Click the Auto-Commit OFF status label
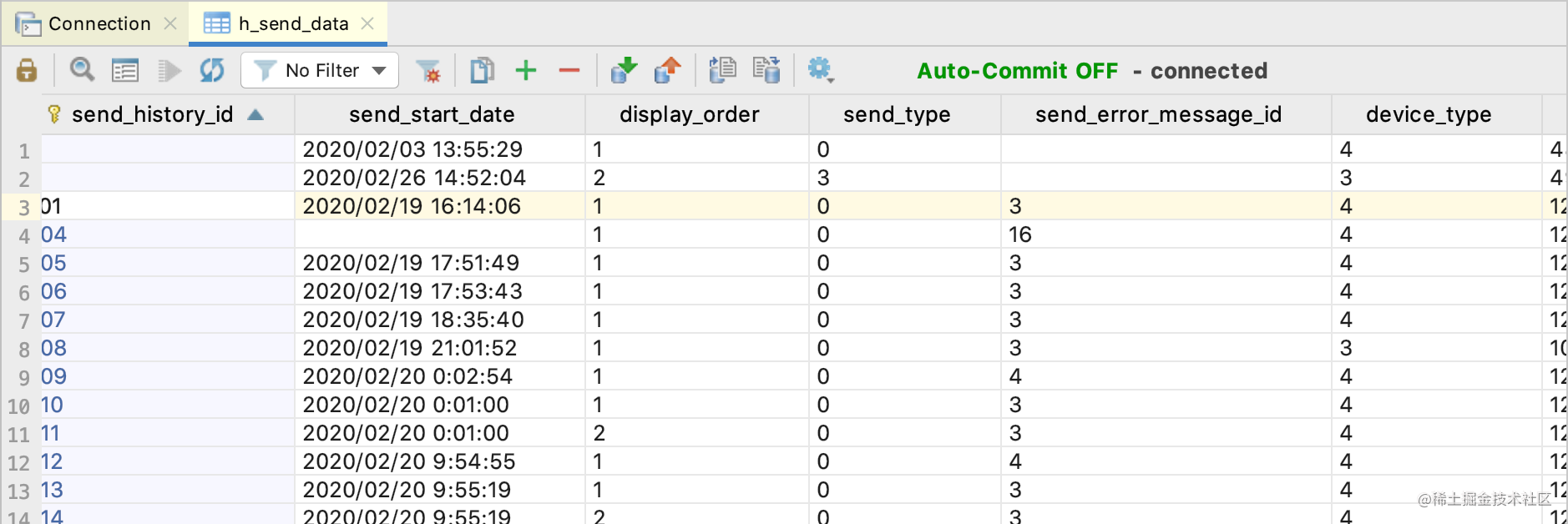The height and width of the screenshot is (524, 1568). tap(1017, 71)
